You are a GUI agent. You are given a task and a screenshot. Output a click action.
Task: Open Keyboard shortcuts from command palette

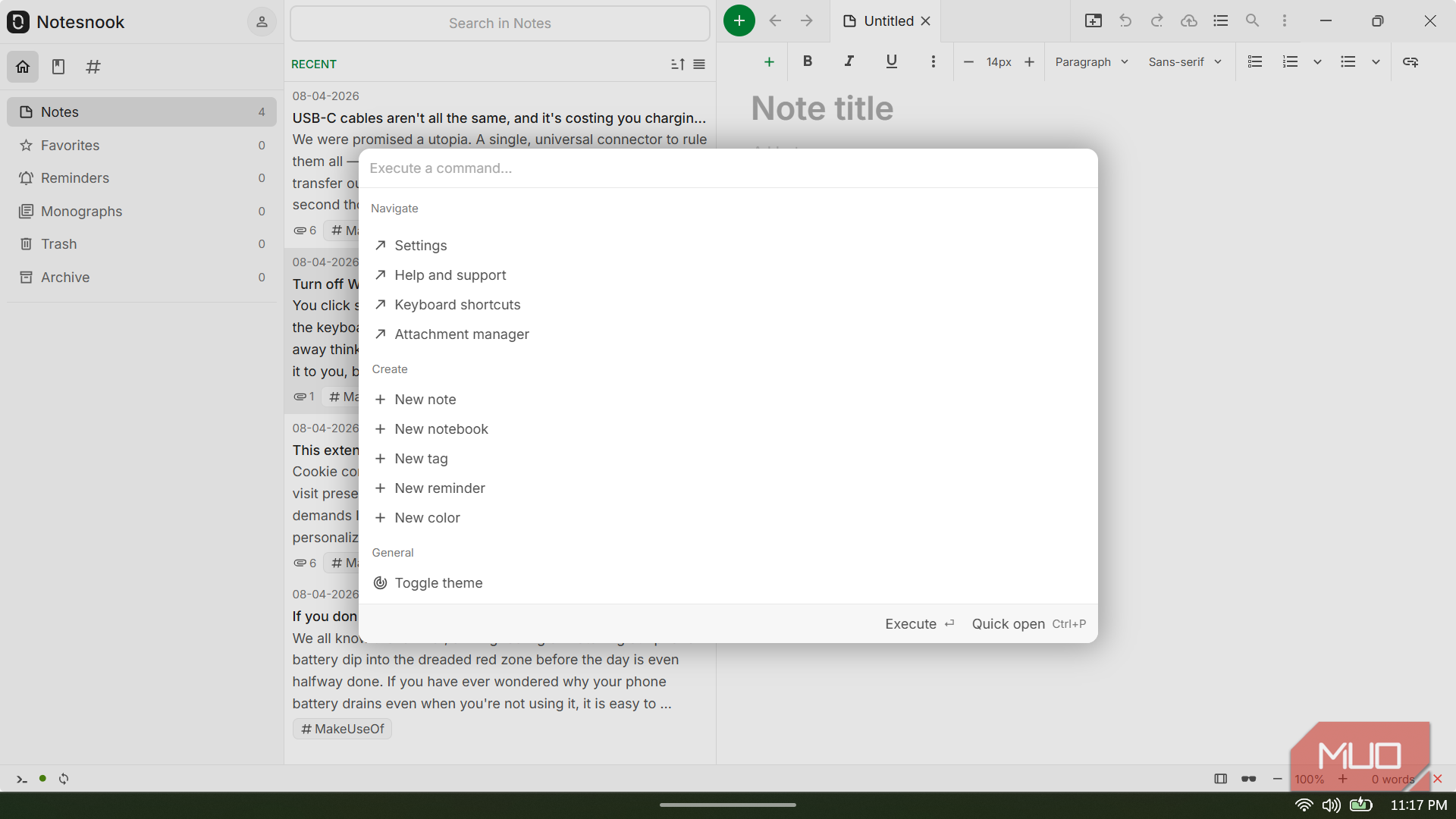(x=728, y=305)
